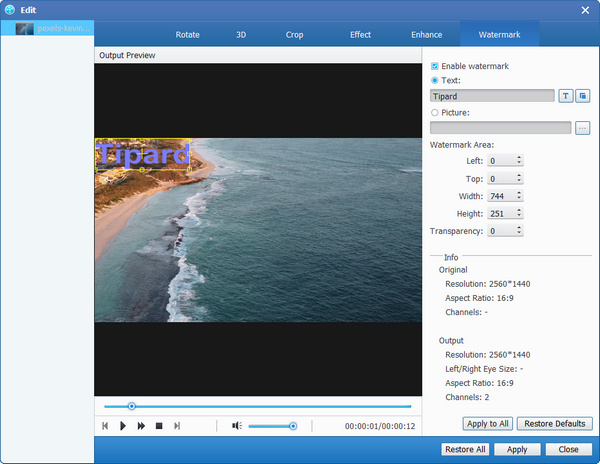Open the Crop tab
This screenshot has height=464, width=600.
(294, 35)
